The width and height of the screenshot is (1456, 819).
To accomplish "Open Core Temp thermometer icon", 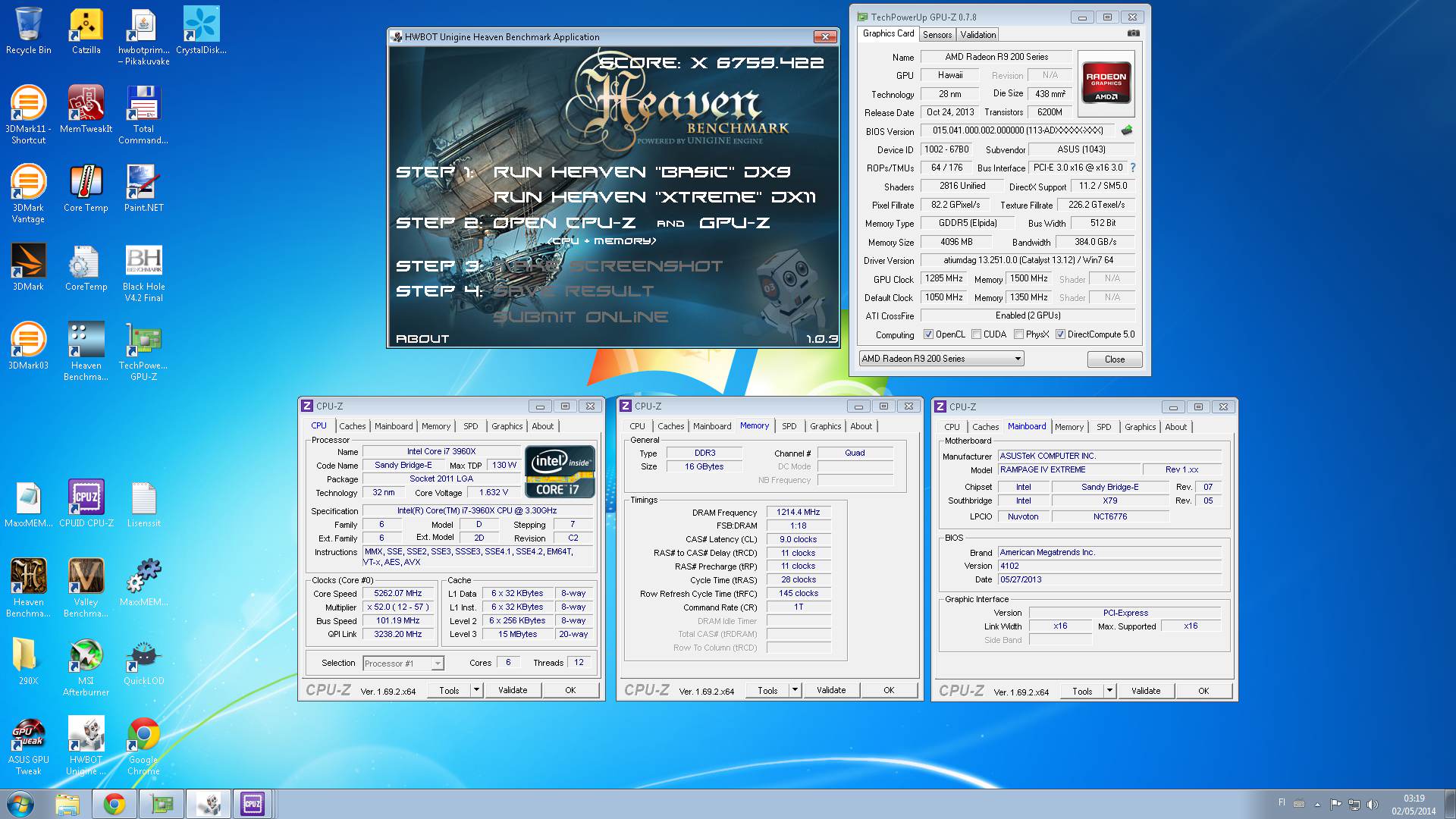I will 86,188.
